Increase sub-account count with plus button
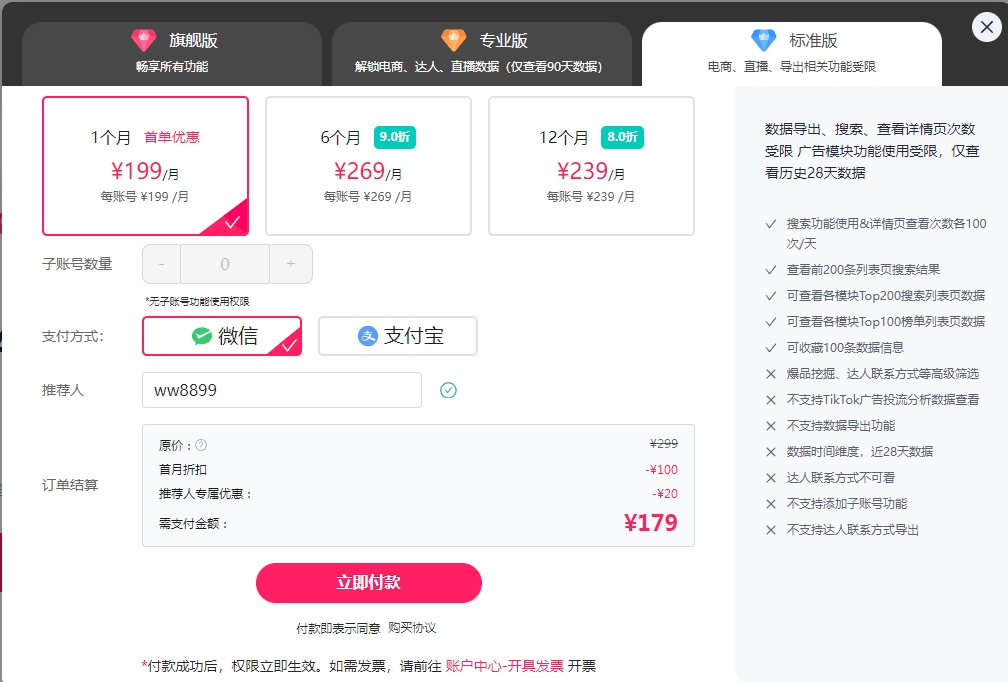Image resolution: width=1008 pixels, height=682 pixels. coord(291,264)
